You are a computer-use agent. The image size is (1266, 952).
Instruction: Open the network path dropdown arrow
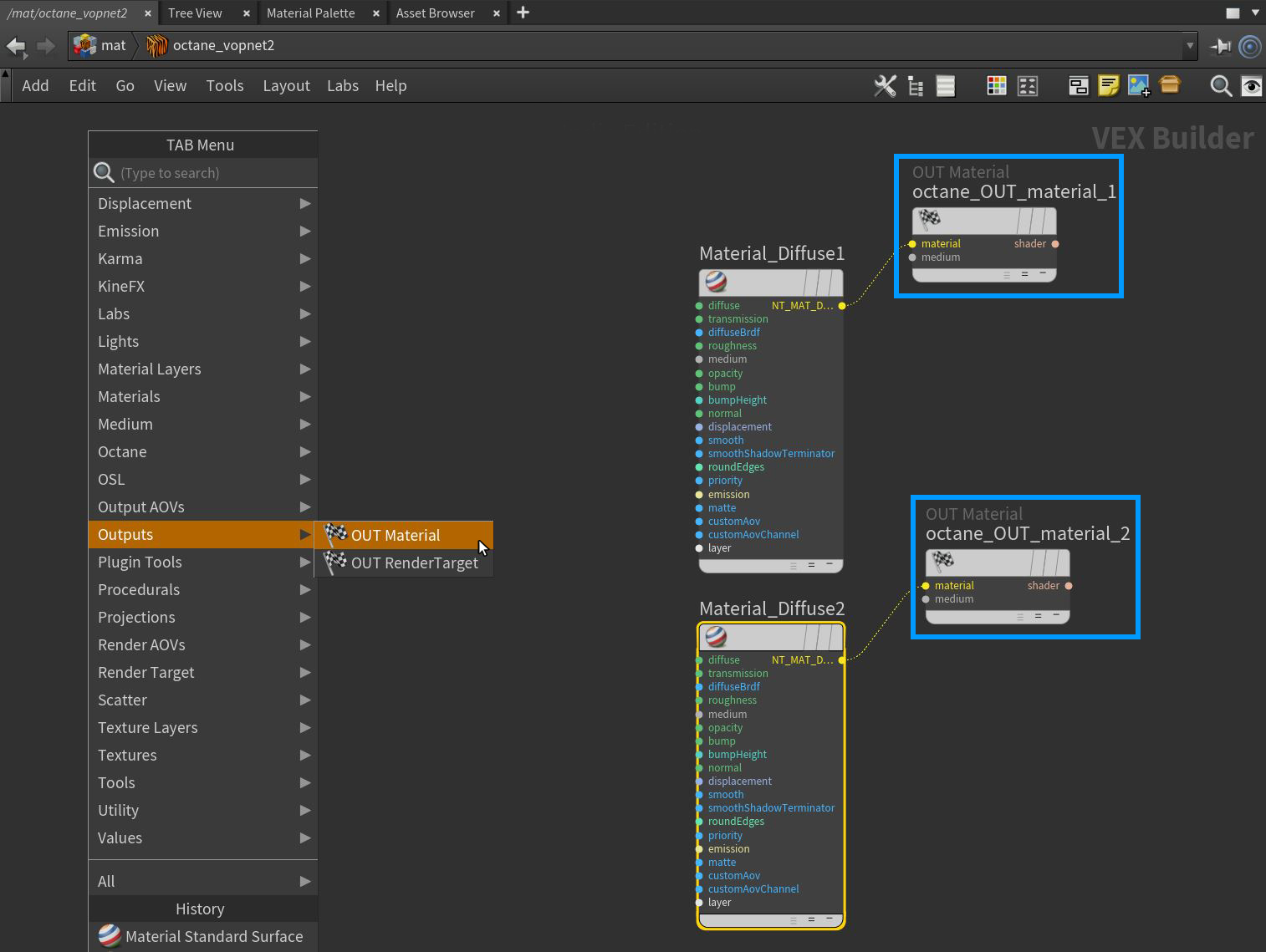click(1189, 46)
